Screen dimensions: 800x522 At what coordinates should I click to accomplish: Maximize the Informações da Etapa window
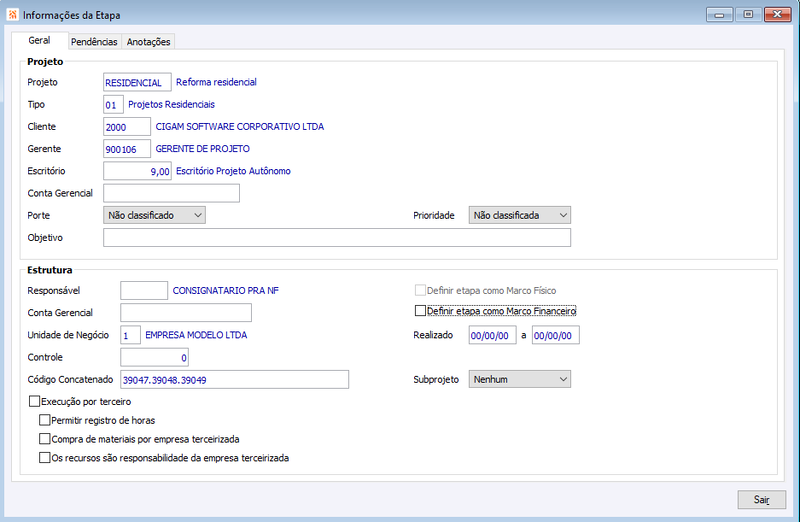point(748,15)
